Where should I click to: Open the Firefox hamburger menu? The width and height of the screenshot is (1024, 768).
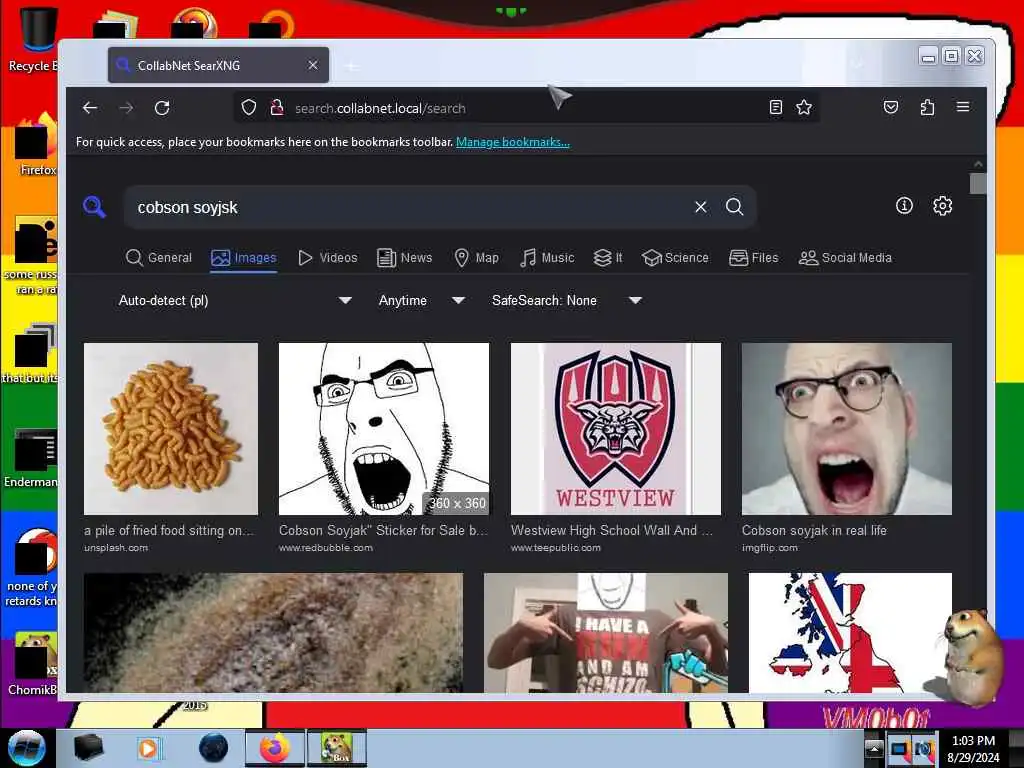[x=963, y=107]
